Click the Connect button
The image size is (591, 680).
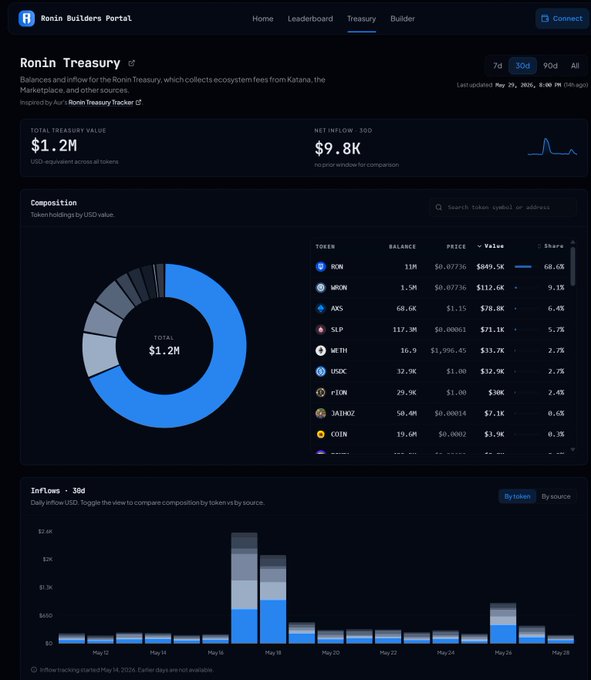coord(562,18)
